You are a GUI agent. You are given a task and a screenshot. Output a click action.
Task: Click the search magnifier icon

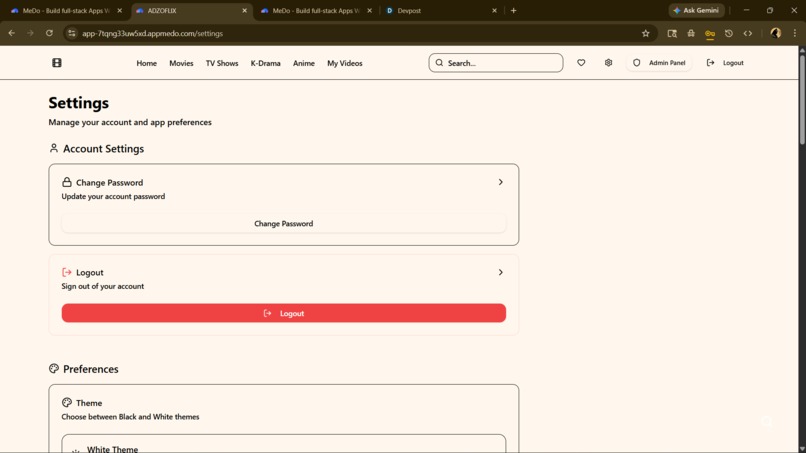[439, 63]
